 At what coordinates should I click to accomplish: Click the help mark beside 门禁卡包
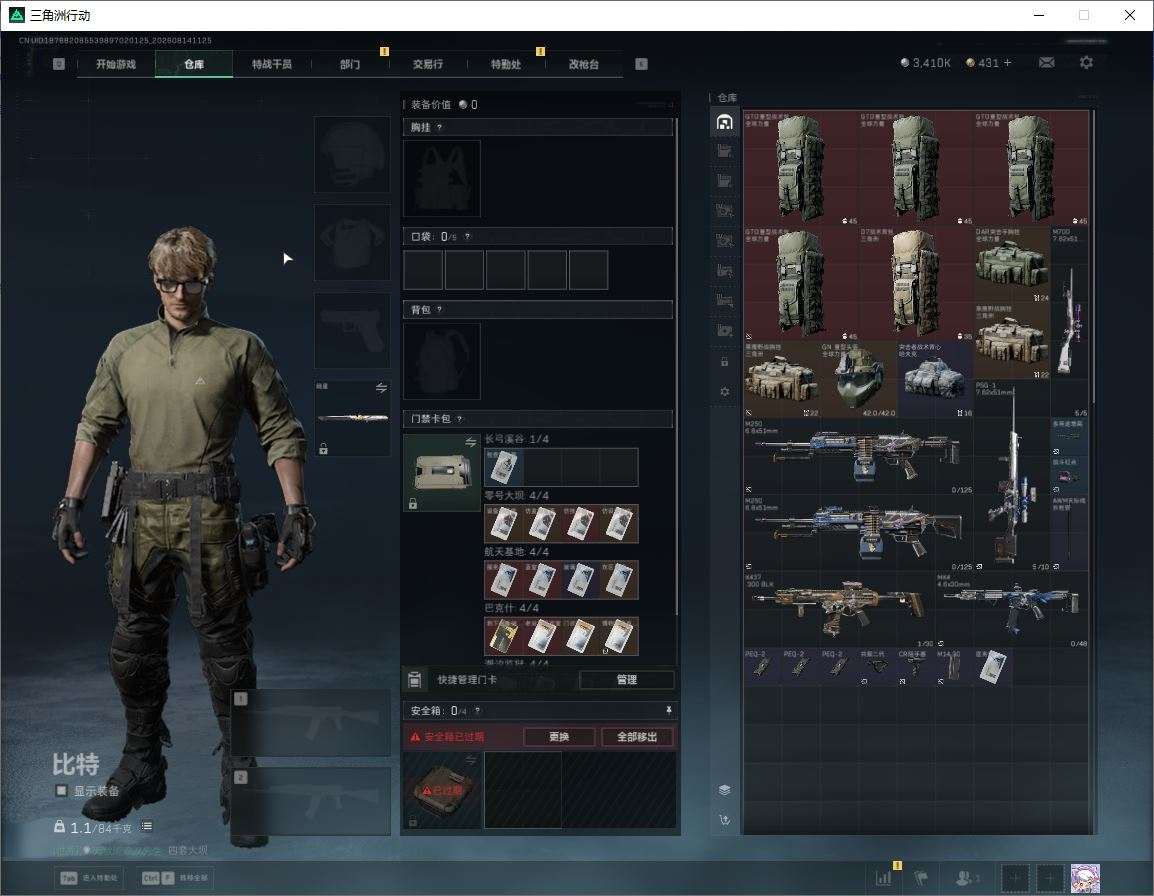point(459,419)
